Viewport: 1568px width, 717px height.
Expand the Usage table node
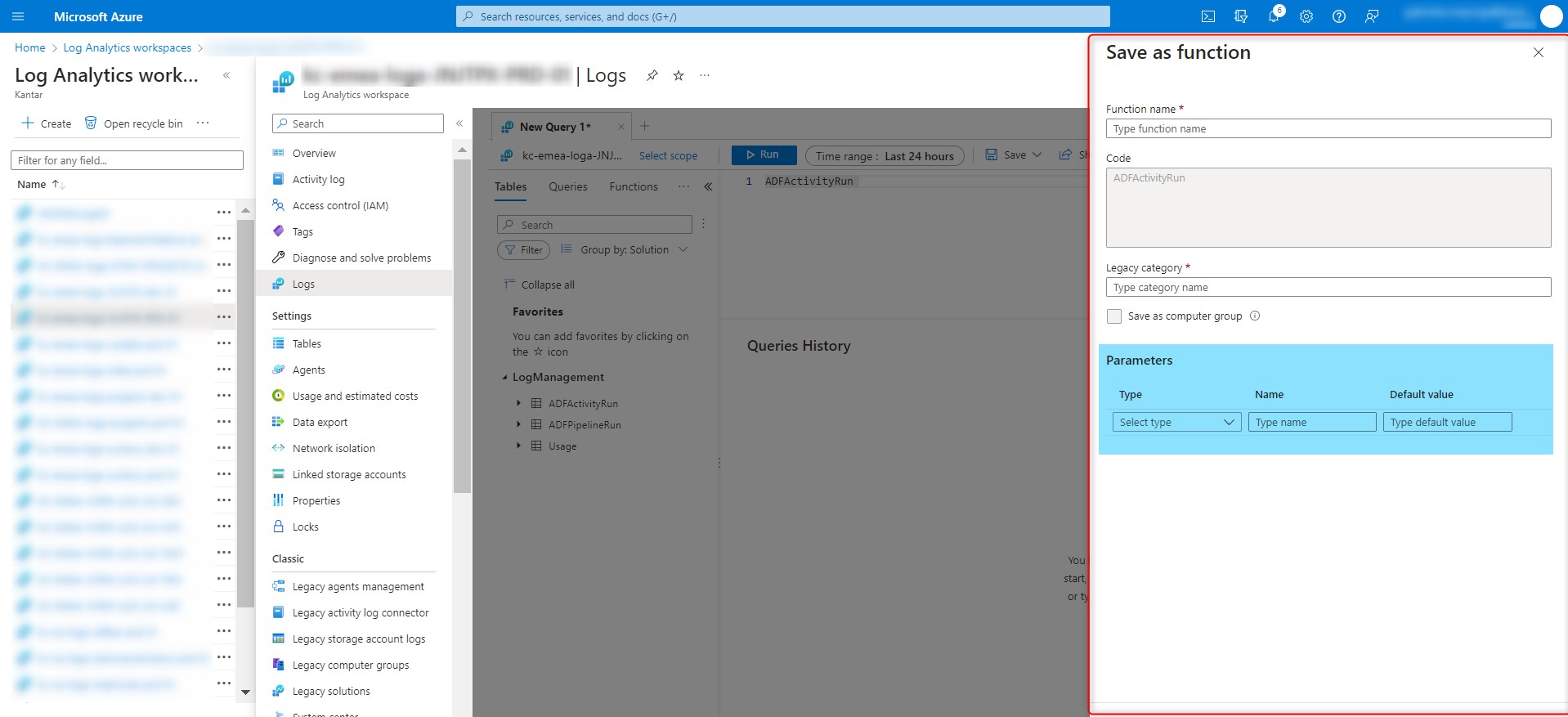pos(518,446)
